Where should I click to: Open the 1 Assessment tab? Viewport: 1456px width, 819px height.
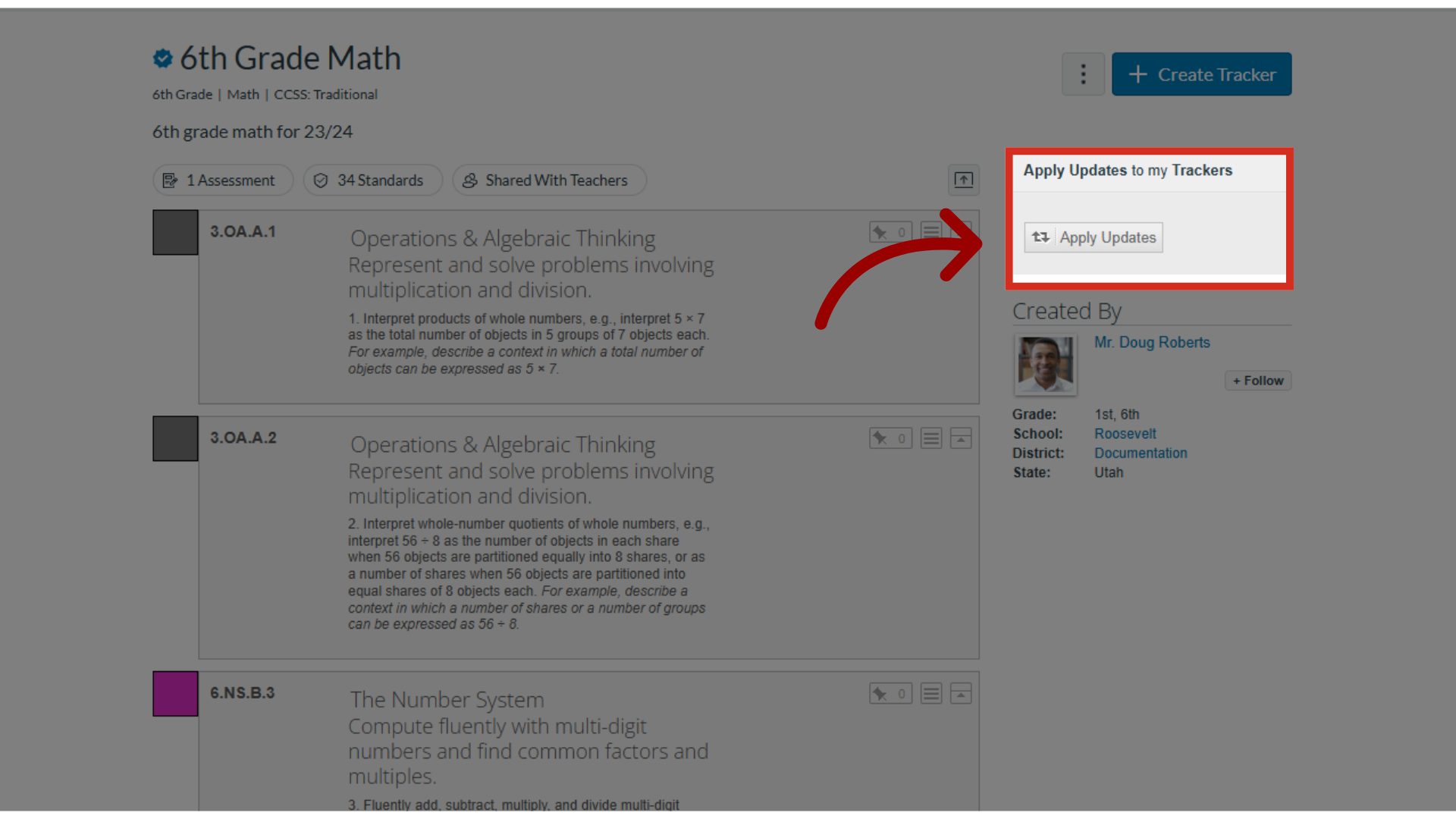pyautogui.click(x=222, y=180)
